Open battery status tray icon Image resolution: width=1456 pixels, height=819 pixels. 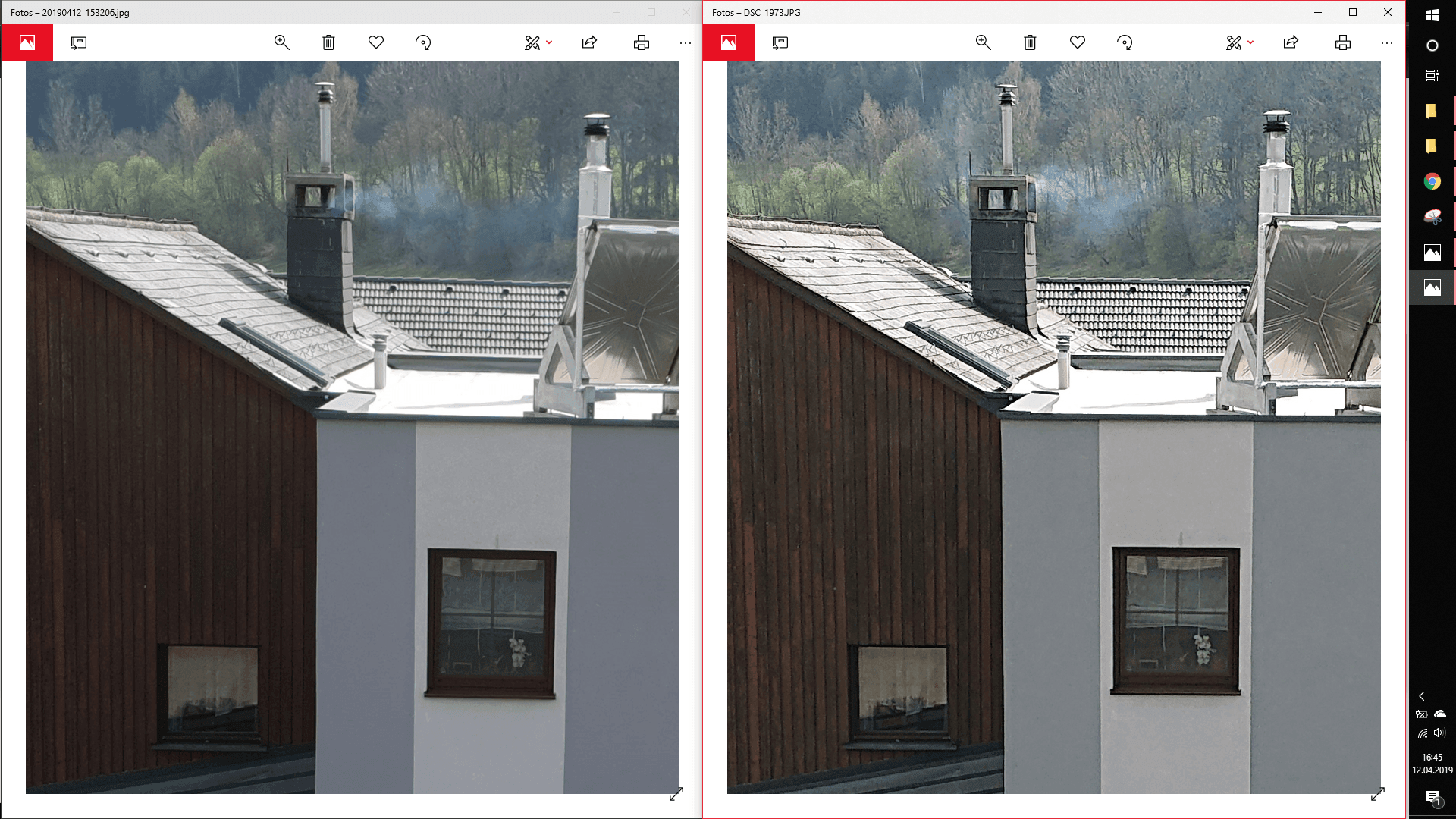click(x=1422, y=714)
